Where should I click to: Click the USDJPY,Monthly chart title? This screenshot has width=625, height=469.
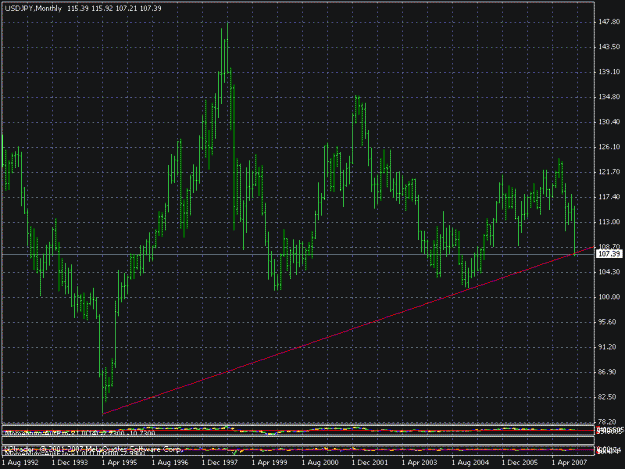pos(33,8)
